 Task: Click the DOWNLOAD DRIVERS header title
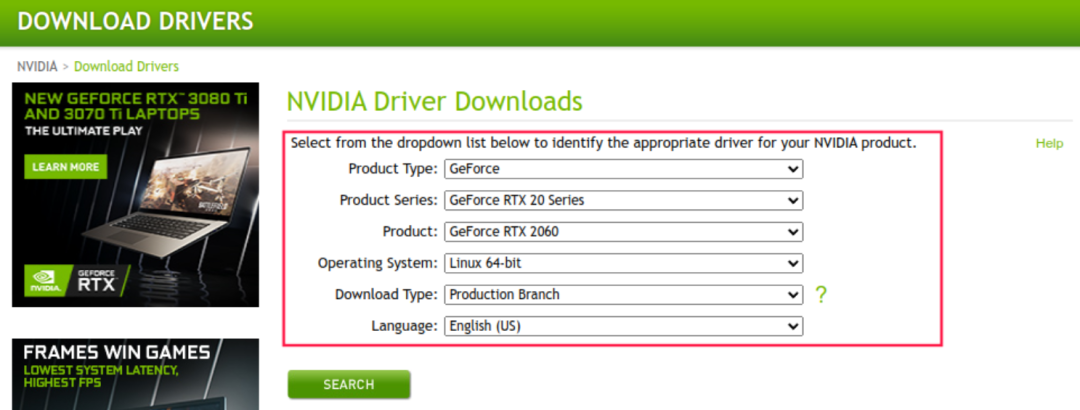tap(136, 21)
